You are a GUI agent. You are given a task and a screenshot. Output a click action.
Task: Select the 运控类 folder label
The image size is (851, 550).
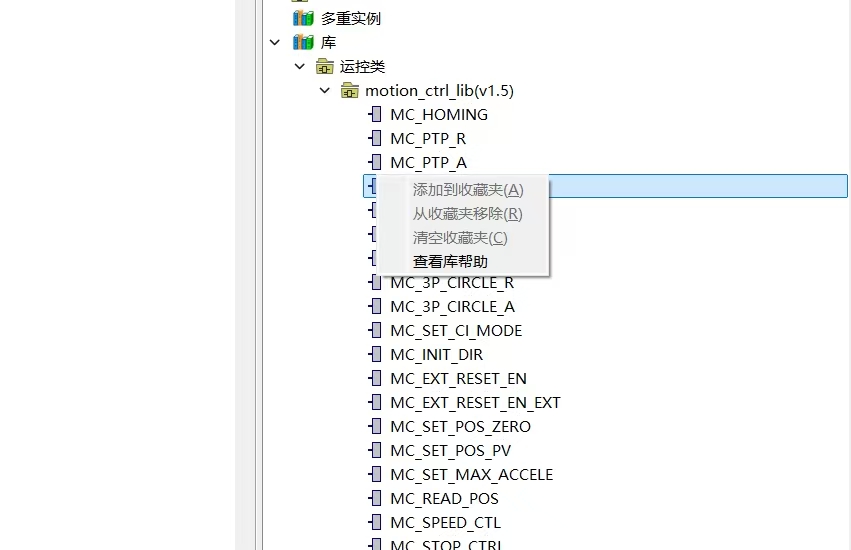click(363, 66)
